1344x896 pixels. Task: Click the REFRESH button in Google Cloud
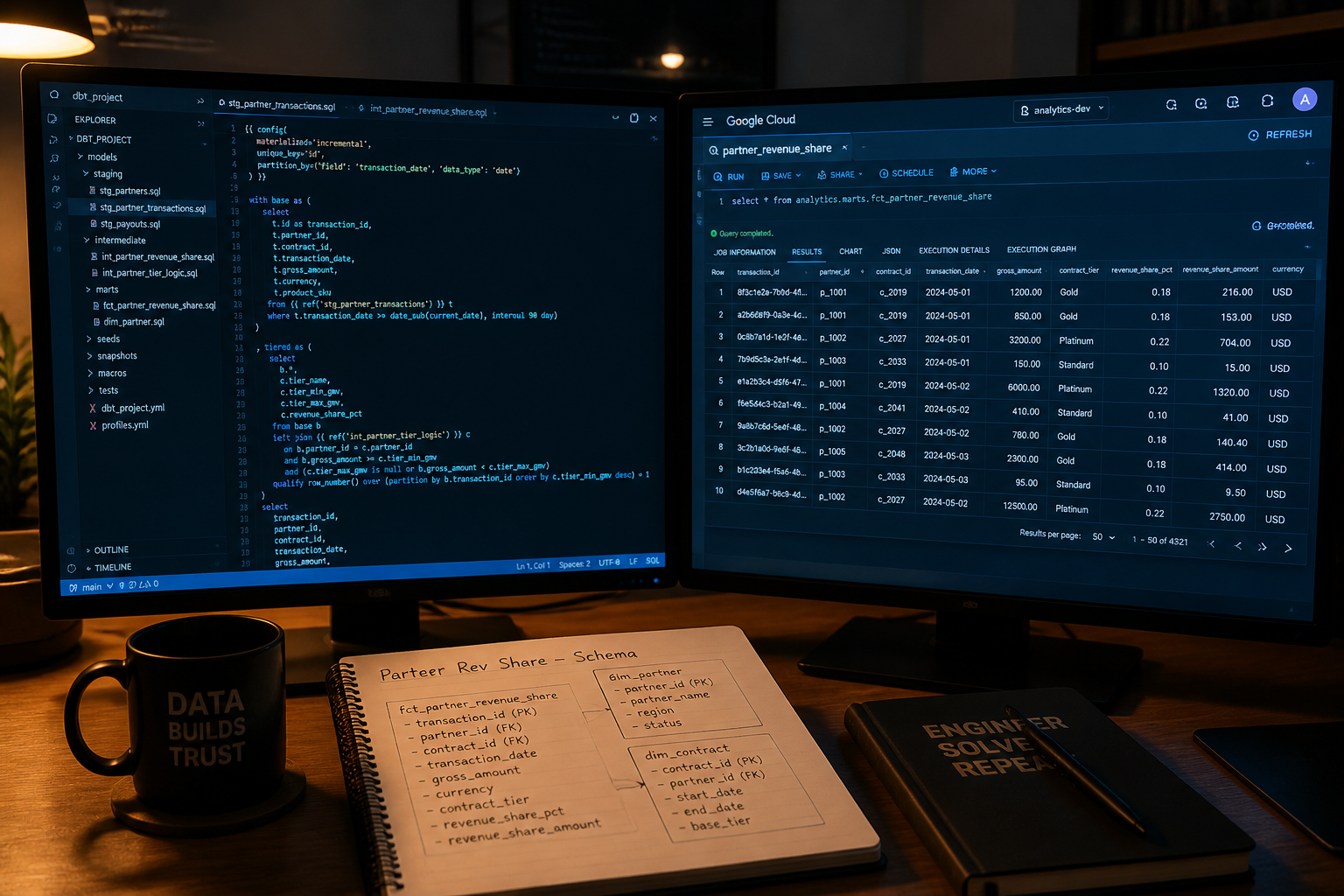pyautogui.click(x=1280, y=135)
